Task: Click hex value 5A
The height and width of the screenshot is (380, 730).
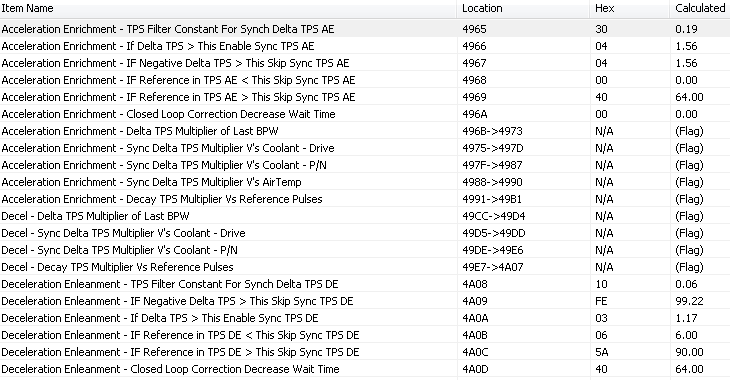Action: point(602,352)
